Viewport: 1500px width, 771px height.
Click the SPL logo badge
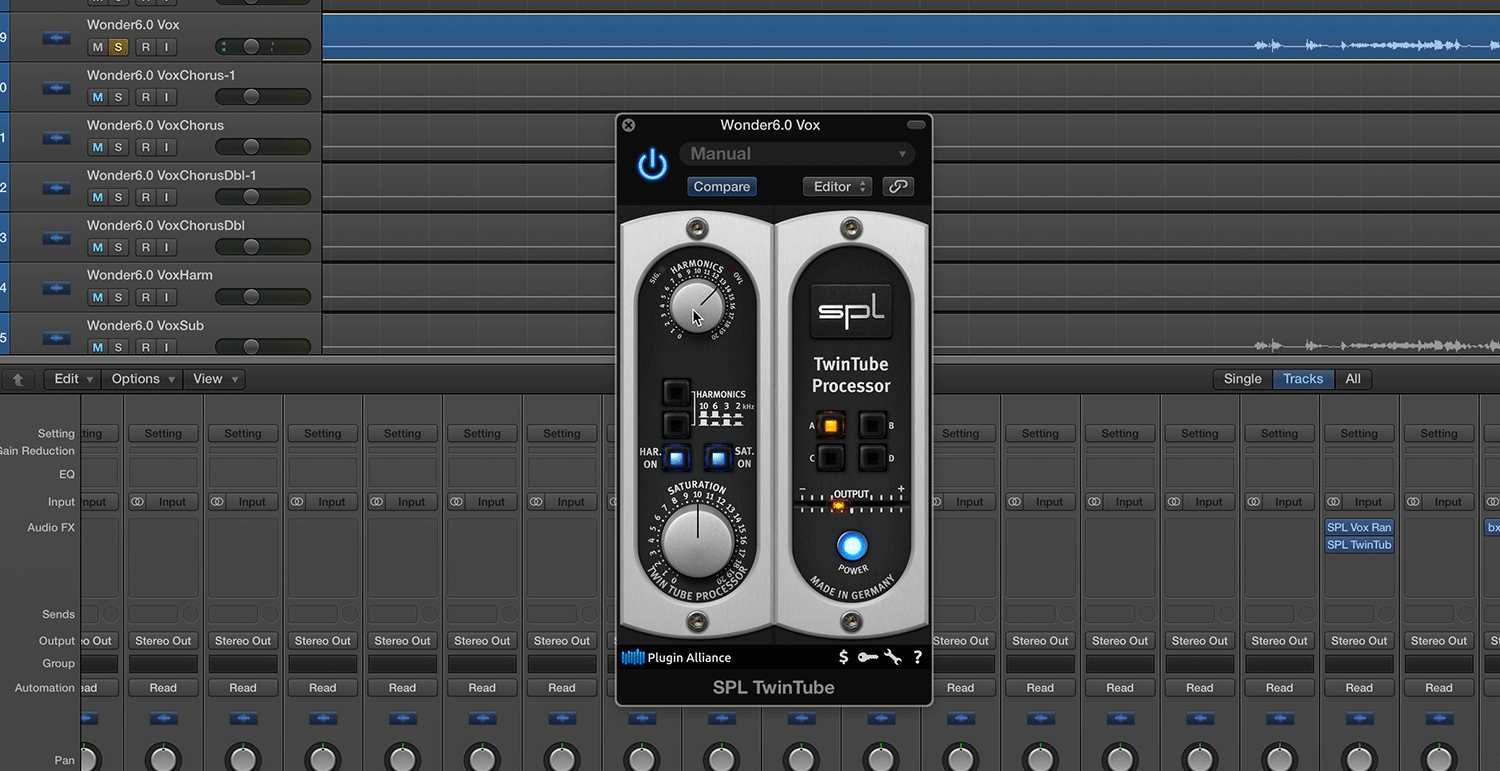[851, 311]
